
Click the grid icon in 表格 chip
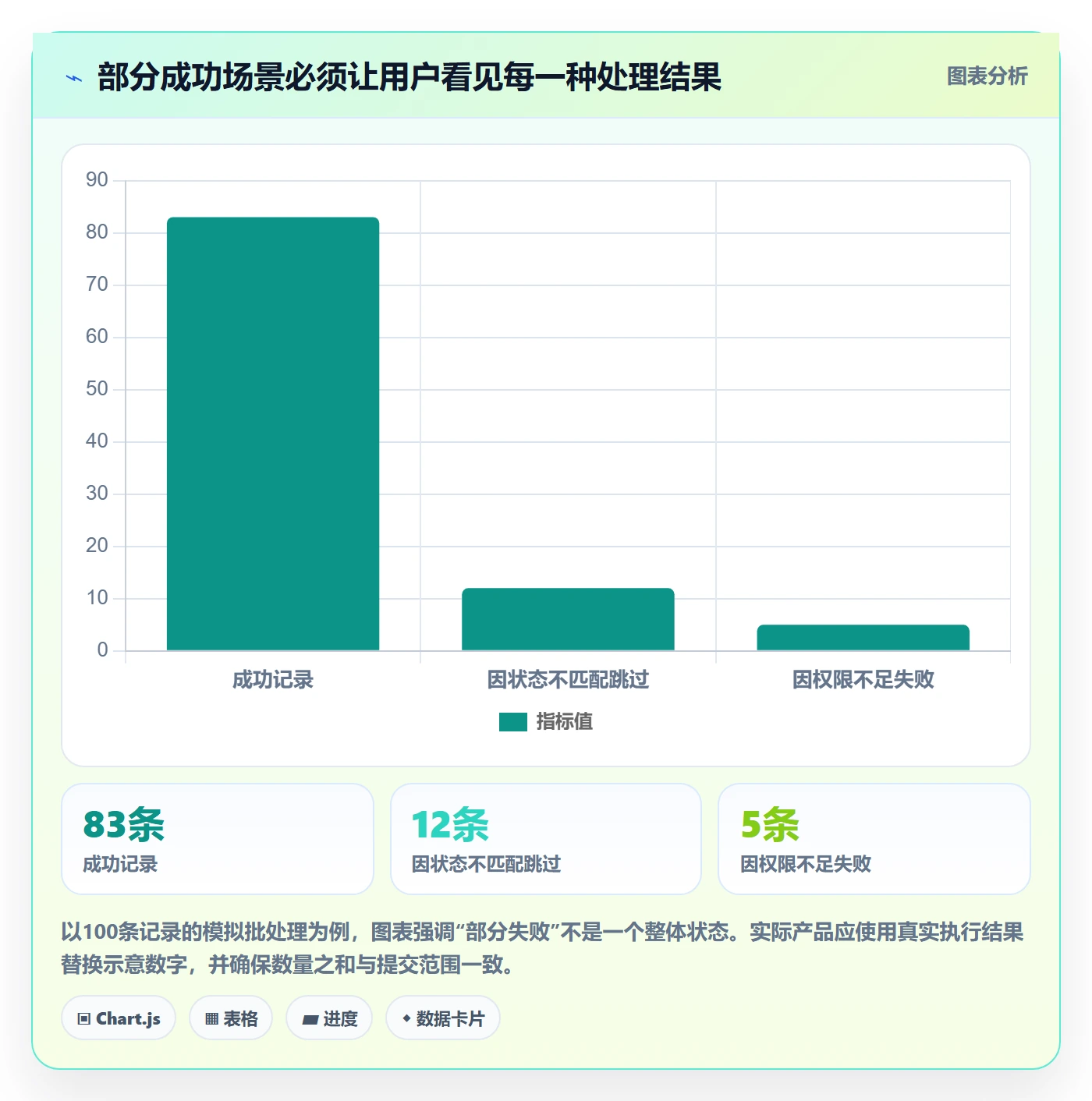(x=211, y=1019)
